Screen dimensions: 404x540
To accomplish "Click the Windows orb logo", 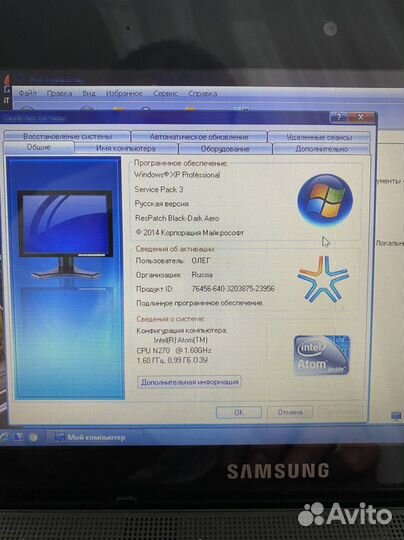I will tap(325, 200).
